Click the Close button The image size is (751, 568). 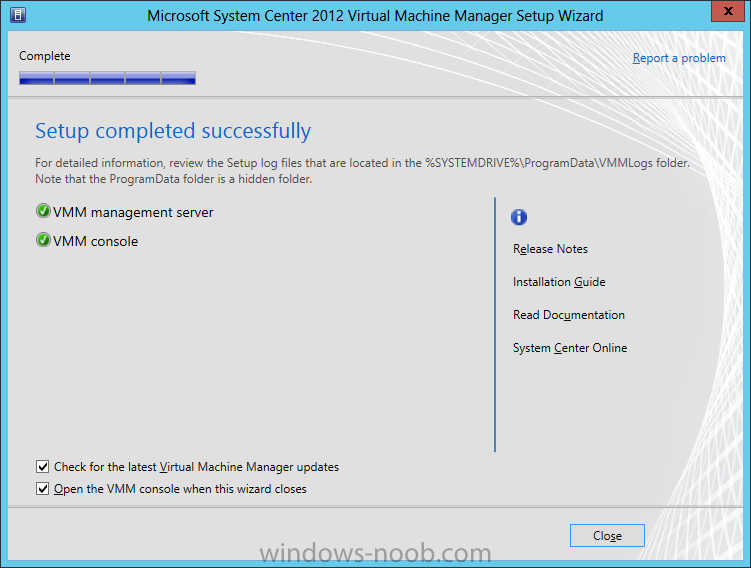(607, 535)
